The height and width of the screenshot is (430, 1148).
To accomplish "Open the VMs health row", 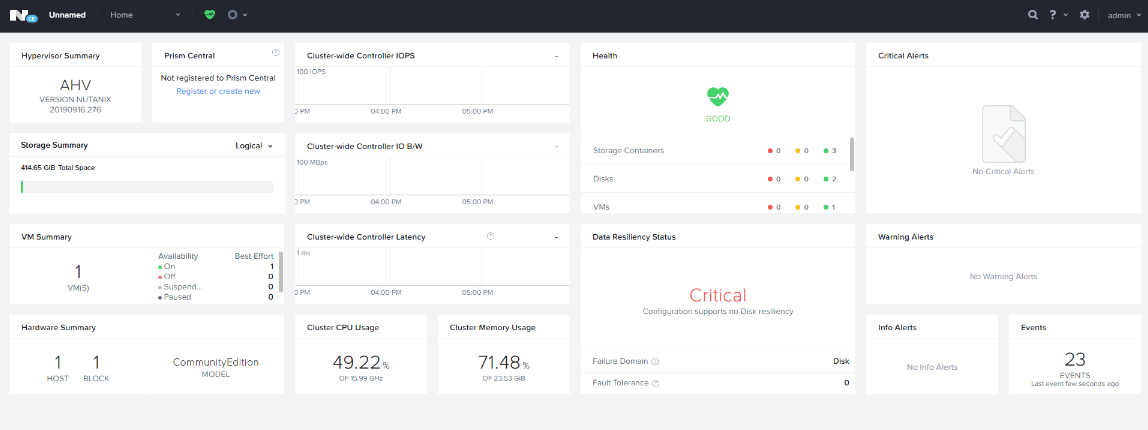I will [x=714, y=205].
